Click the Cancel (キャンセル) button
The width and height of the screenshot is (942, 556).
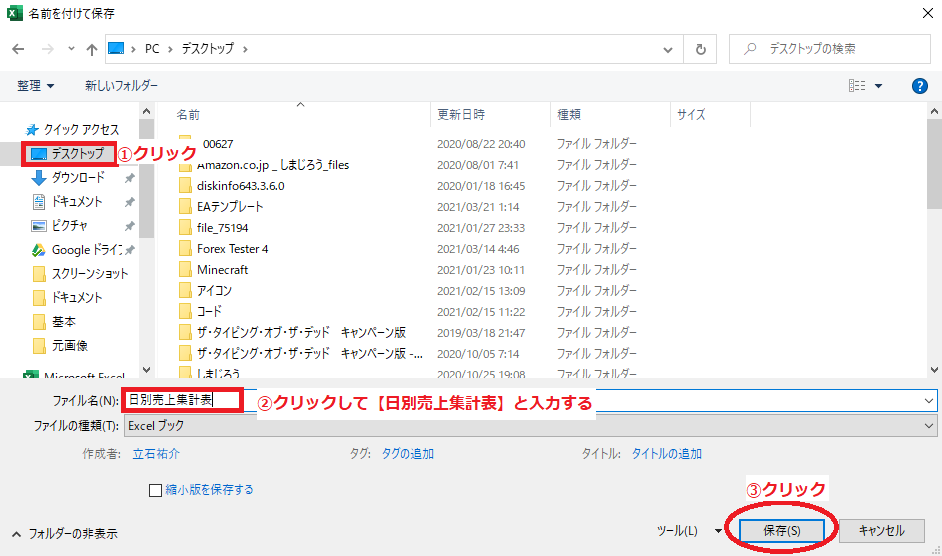(x=881, y=531)
